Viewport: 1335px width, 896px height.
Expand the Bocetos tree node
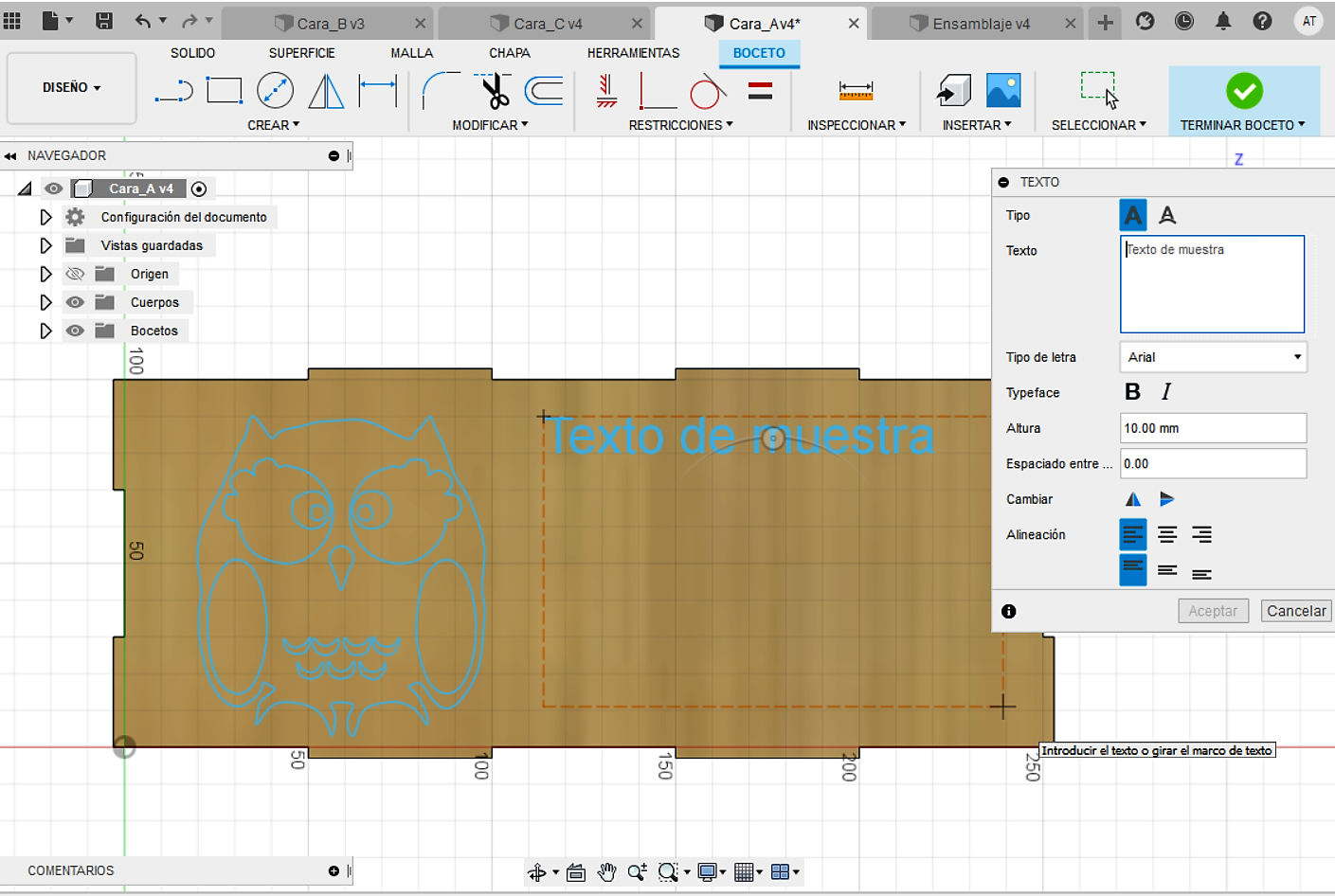45,331
